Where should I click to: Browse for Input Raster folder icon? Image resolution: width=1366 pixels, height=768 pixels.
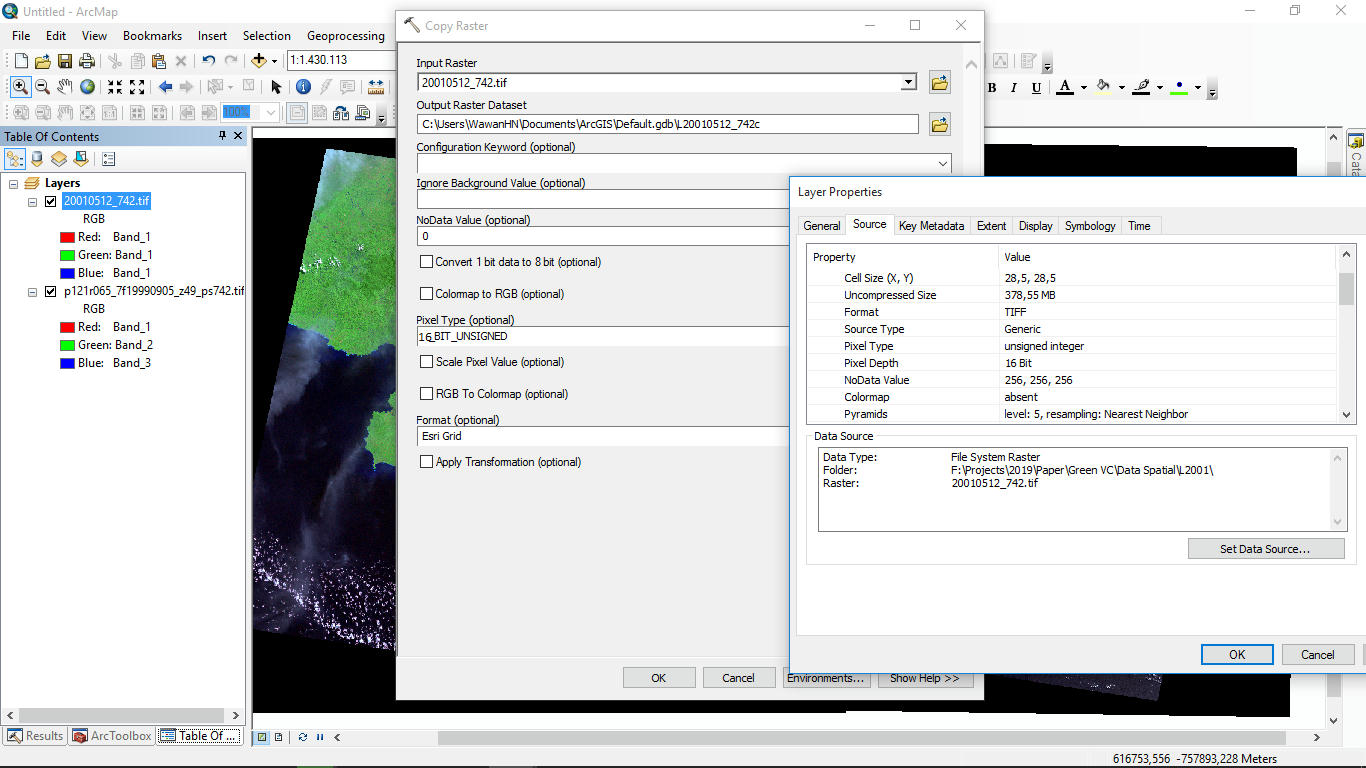[939, 83]
